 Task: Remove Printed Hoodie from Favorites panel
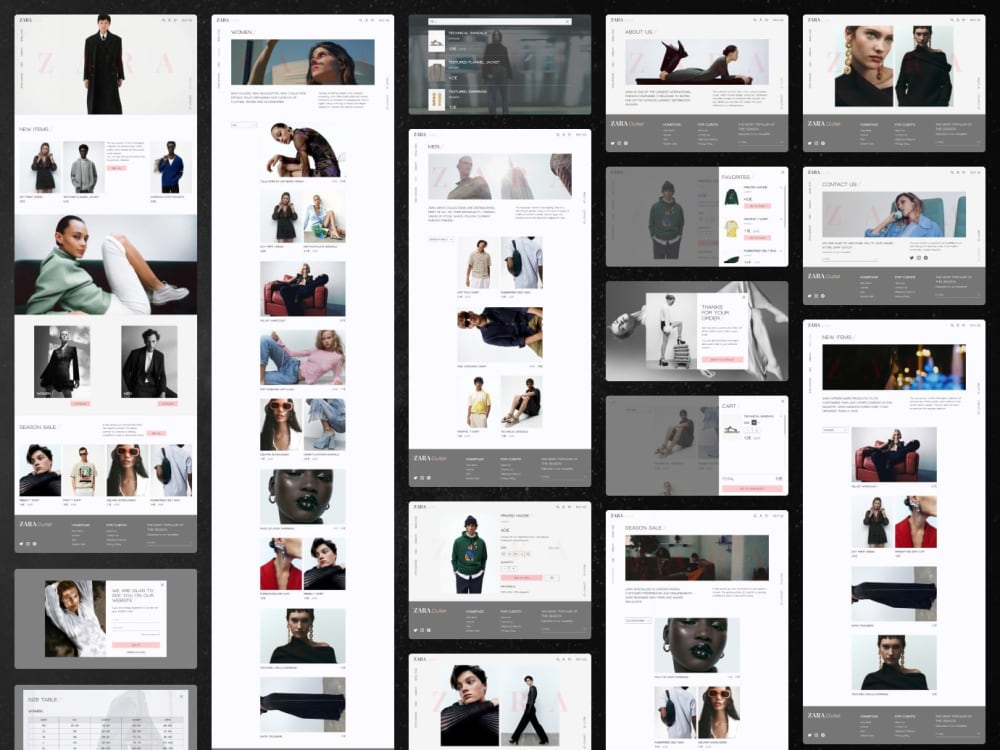point(779,188)
